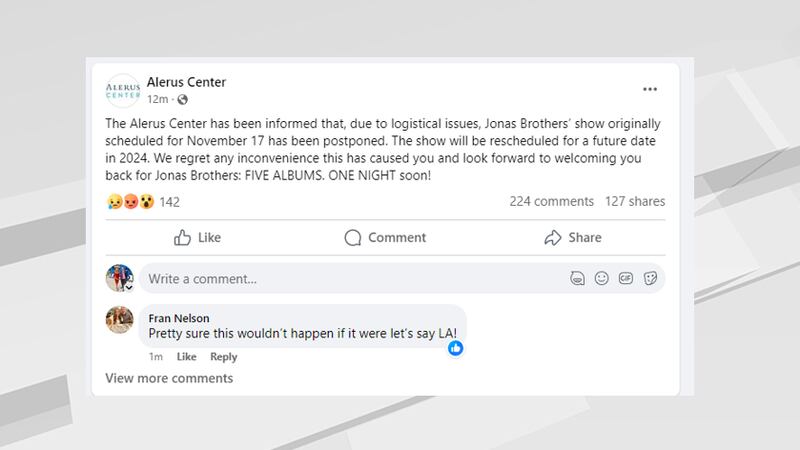Share the Alerus Center post
Viewport: 800px width, 450px height.
pyautogui.click(x=573, y=237)
